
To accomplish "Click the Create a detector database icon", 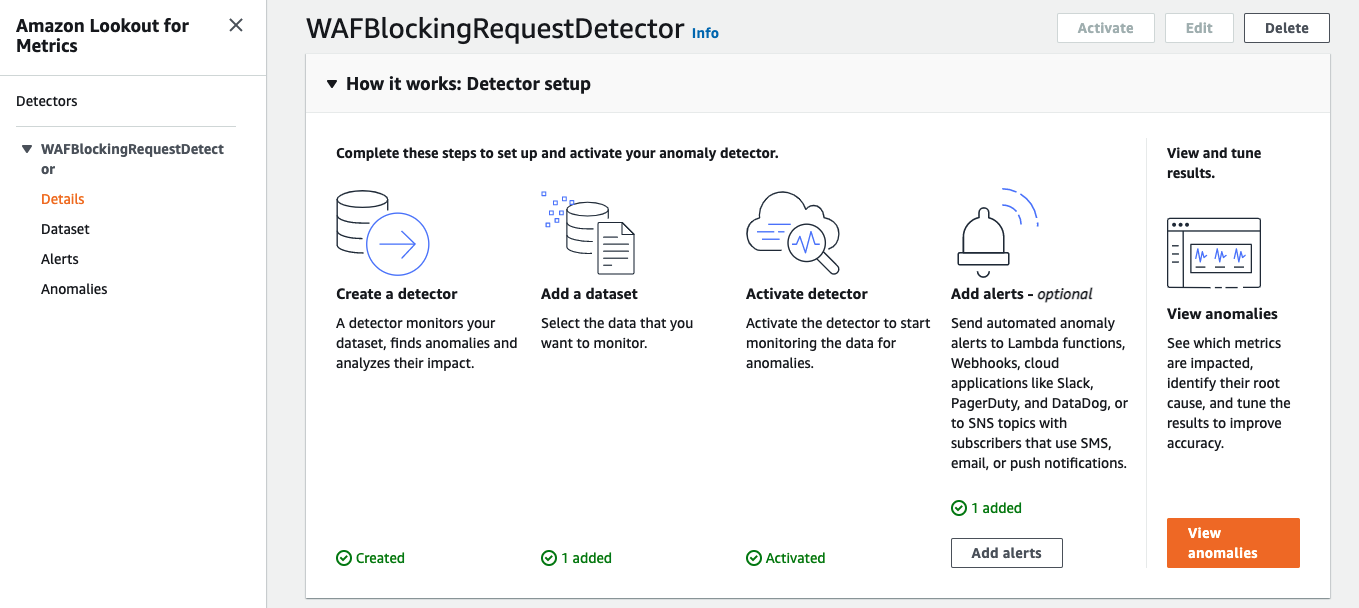I will coord(384,232).
